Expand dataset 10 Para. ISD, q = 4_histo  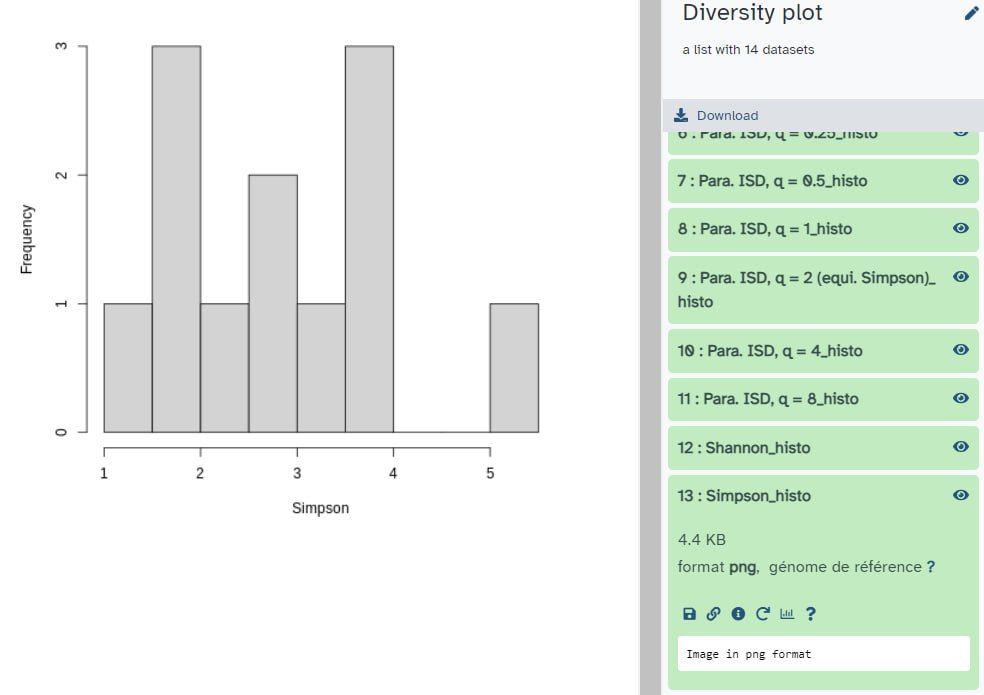point(770,350)
